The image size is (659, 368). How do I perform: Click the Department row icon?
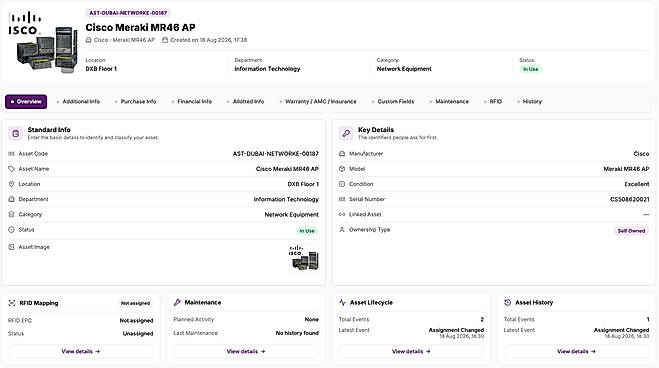pyautogui.click(x=11, y=199)
